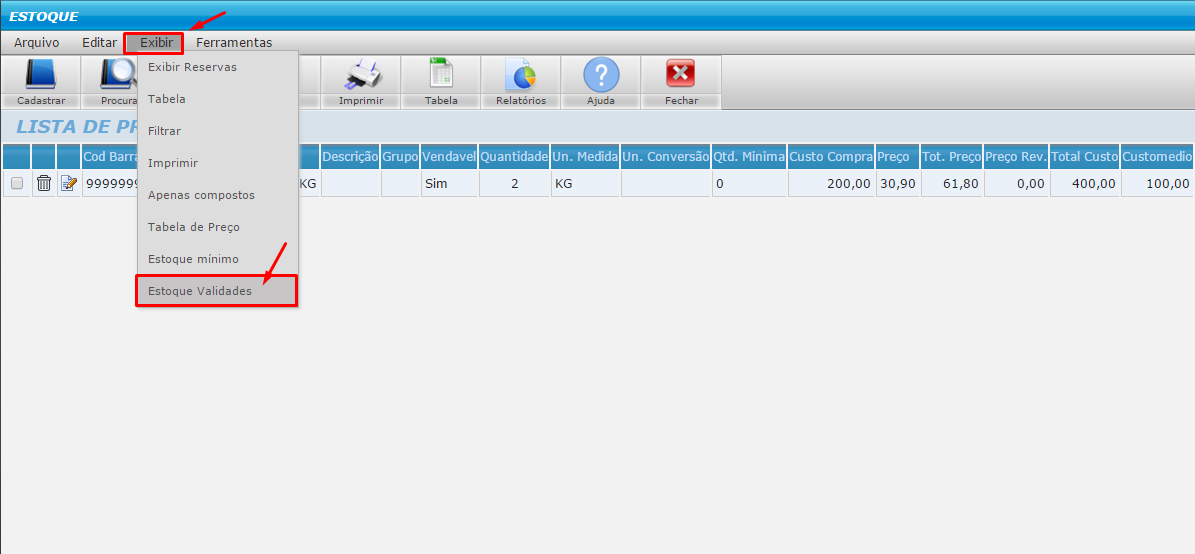The height and width of the screenshot is (554, 1195).
Task: Tick the checkbox on the product row
Action: point(16,183)
